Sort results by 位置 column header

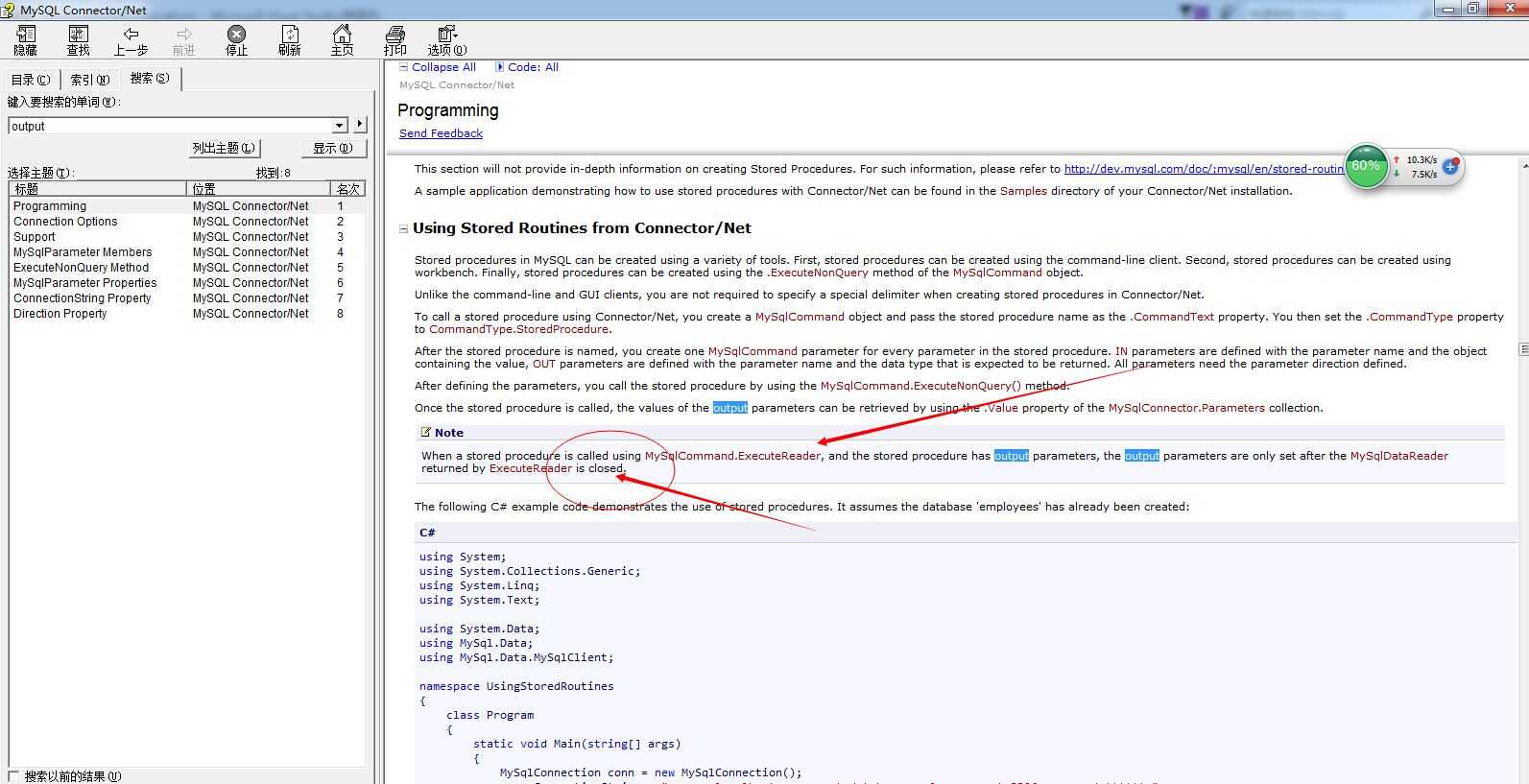(258, 189)
